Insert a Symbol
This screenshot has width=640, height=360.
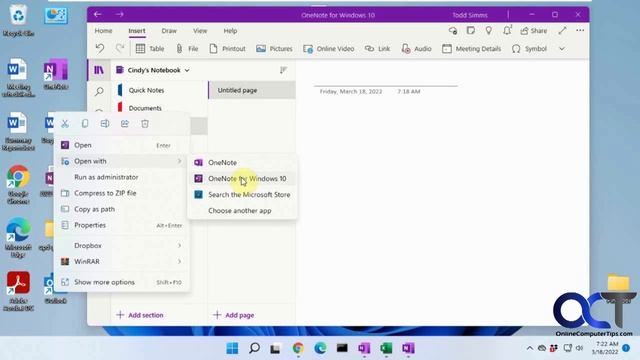[529, 49]
